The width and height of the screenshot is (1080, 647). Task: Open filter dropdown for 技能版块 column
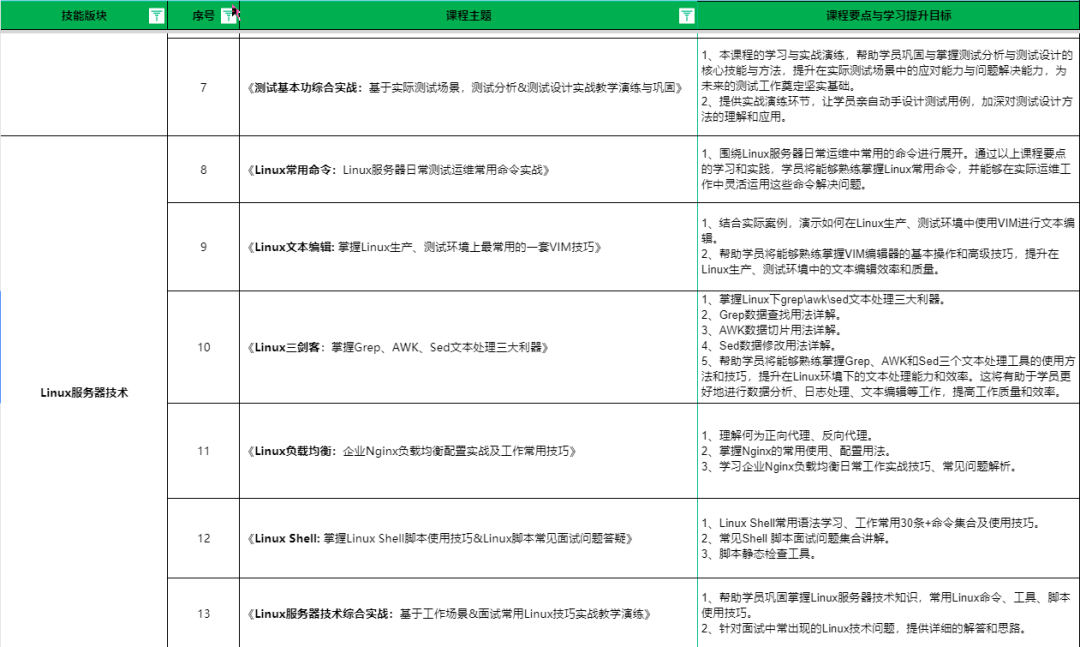point(157,16)
